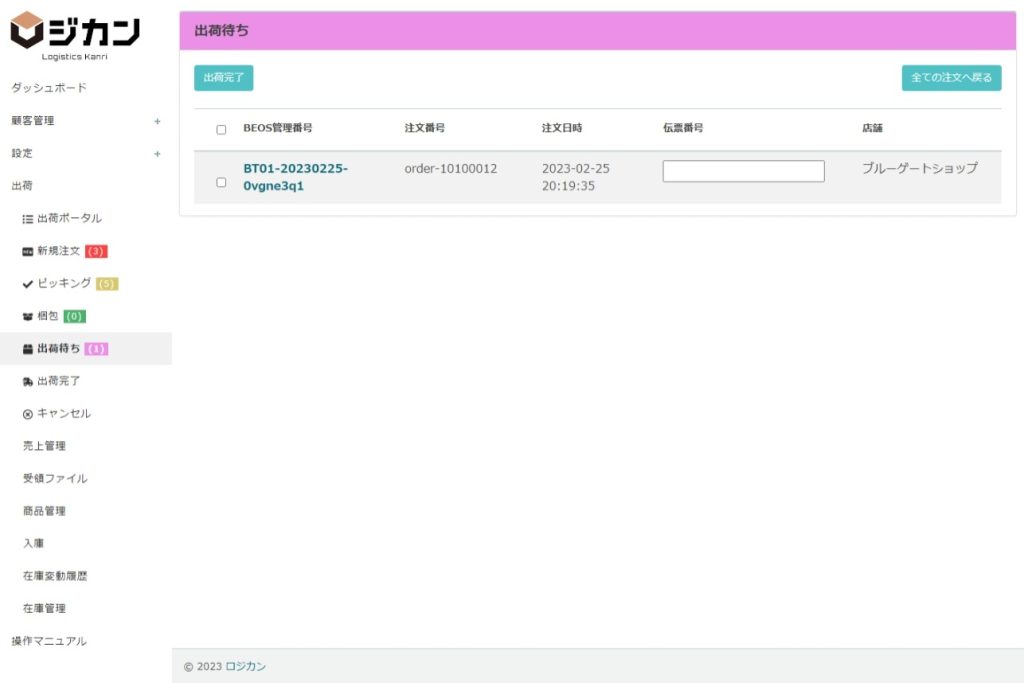
Task: Open order link BT01-20230225-0vgne3q1
Action: pos(295,177)
